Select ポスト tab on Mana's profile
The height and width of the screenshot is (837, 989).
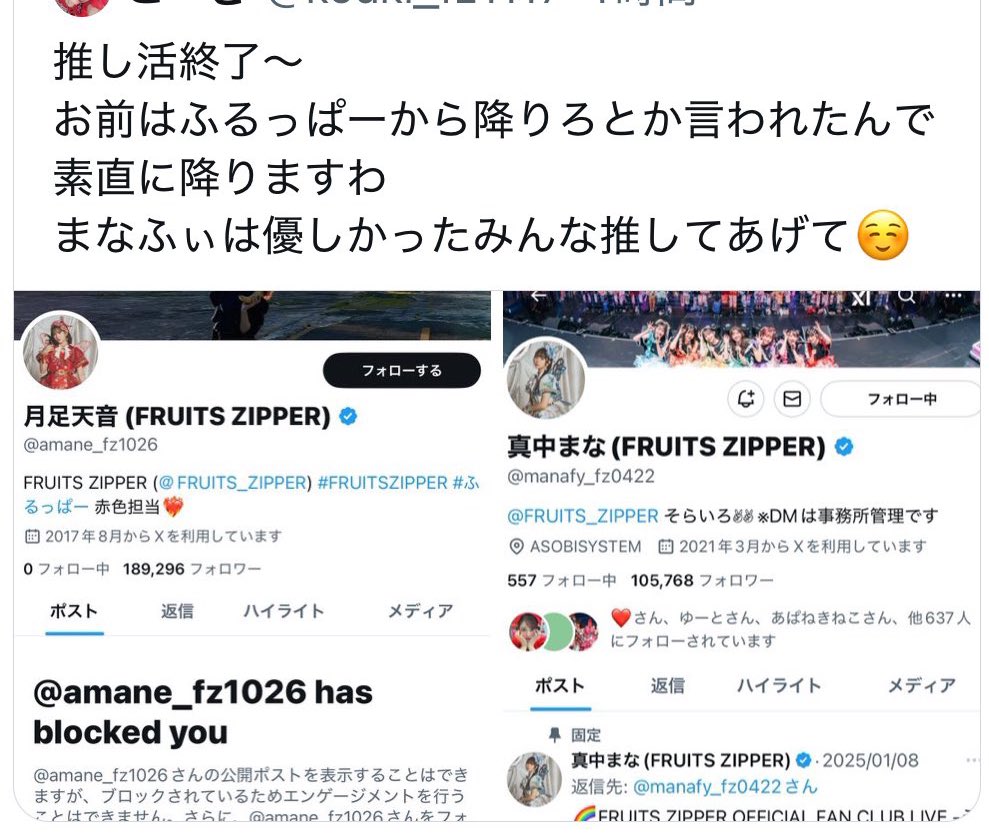tap(560, 685)
